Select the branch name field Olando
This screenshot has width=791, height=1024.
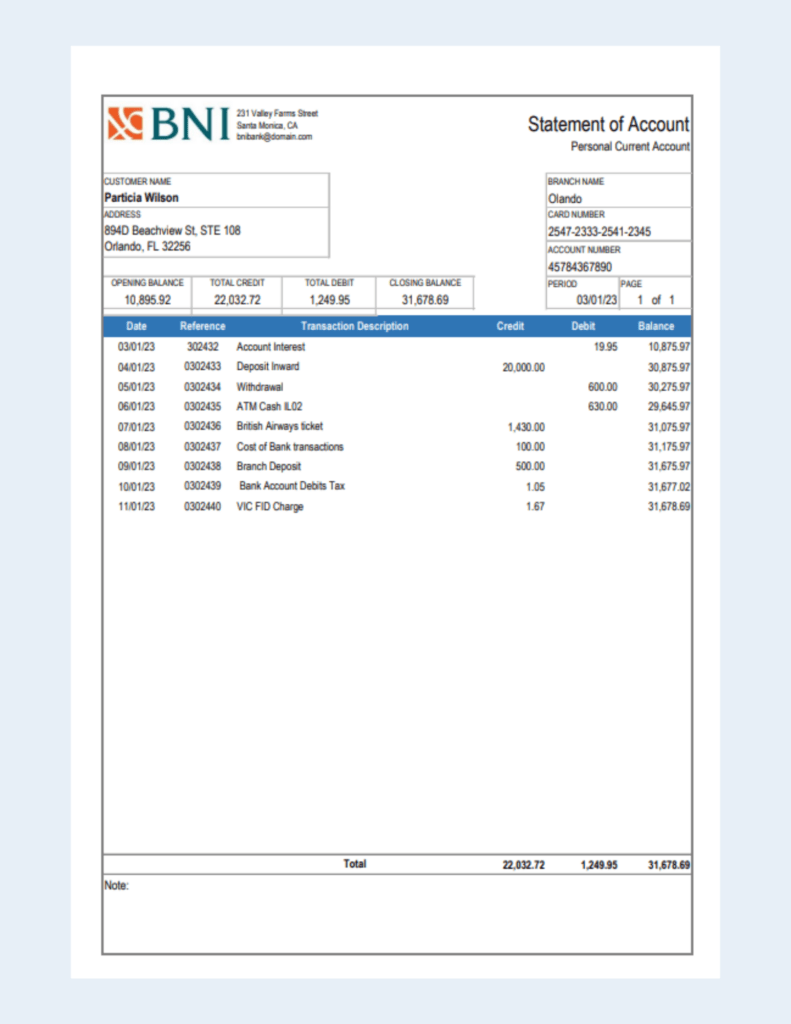565,199
